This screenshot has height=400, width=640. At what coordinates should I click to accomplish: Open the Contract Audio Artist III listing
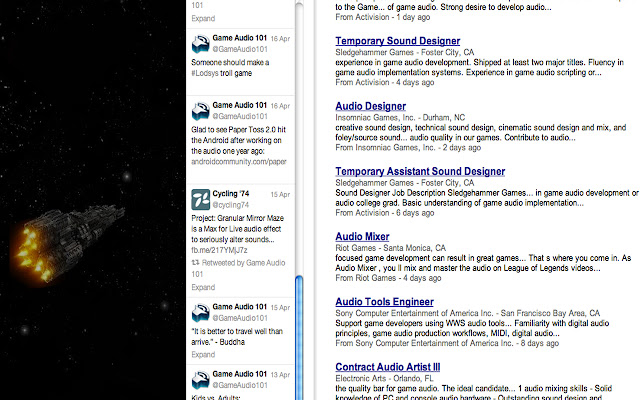[x=388, y=367]
